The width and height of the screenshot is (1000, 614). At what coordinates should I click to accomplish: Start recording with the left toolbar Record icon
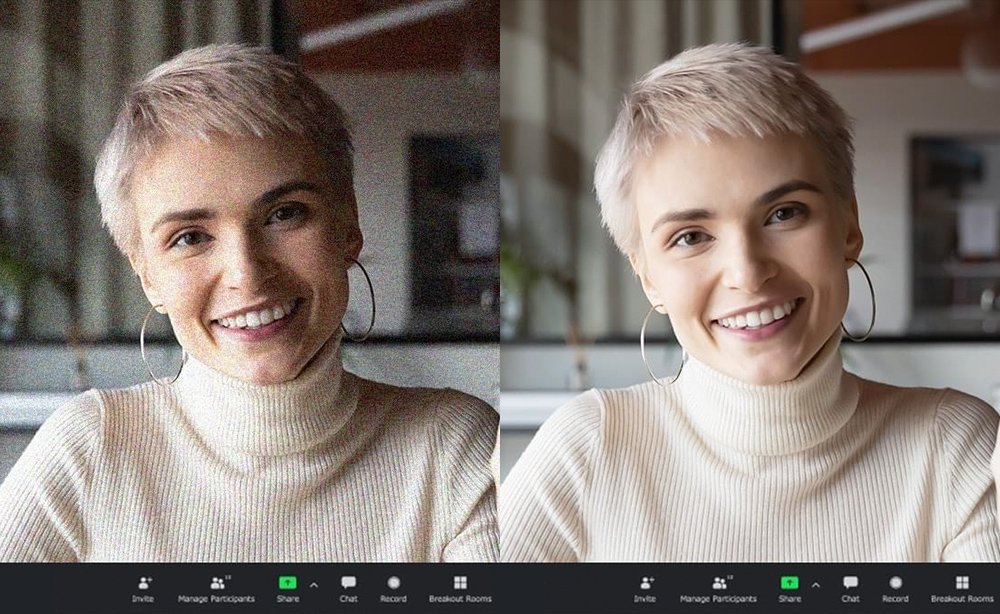[x=393, y=582]
